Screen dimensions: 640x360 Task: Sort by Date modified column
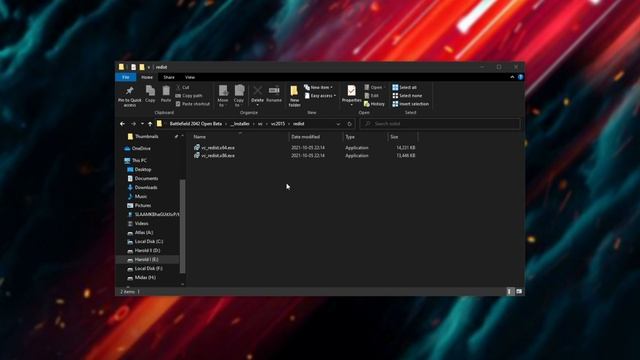[x=316, y=137]
